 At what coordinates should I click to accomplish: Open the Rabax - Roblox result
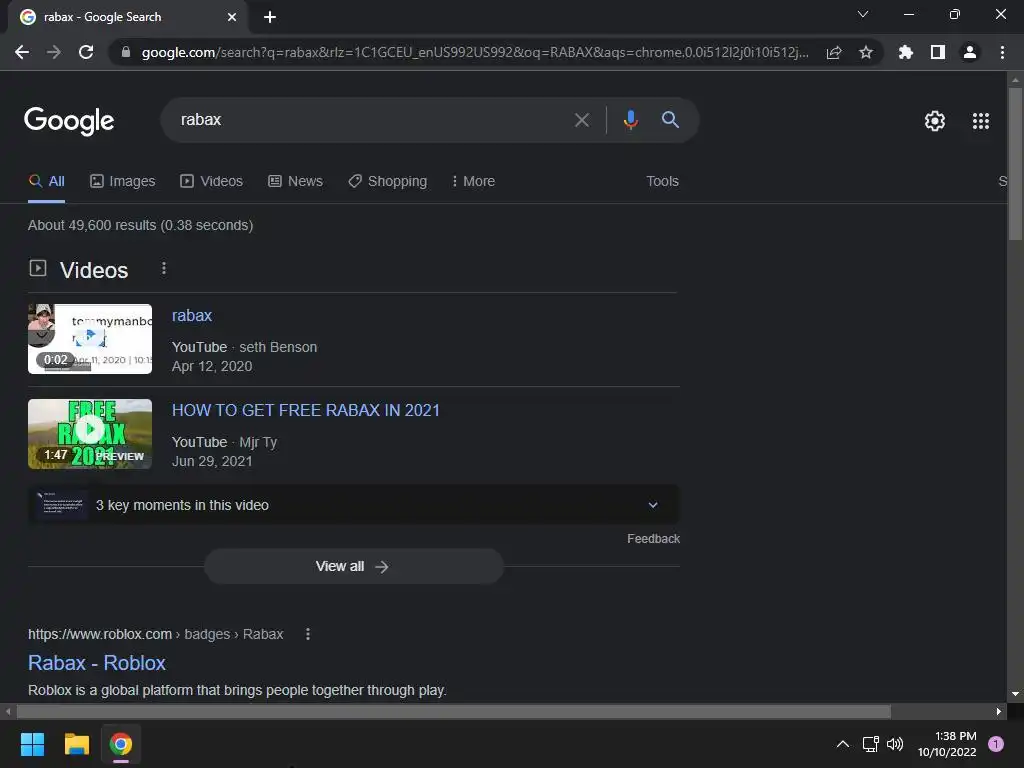[x=97, y=663]
